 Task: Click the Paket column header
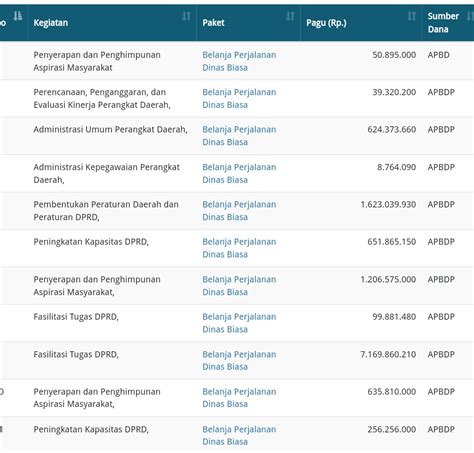click(248, 23)
